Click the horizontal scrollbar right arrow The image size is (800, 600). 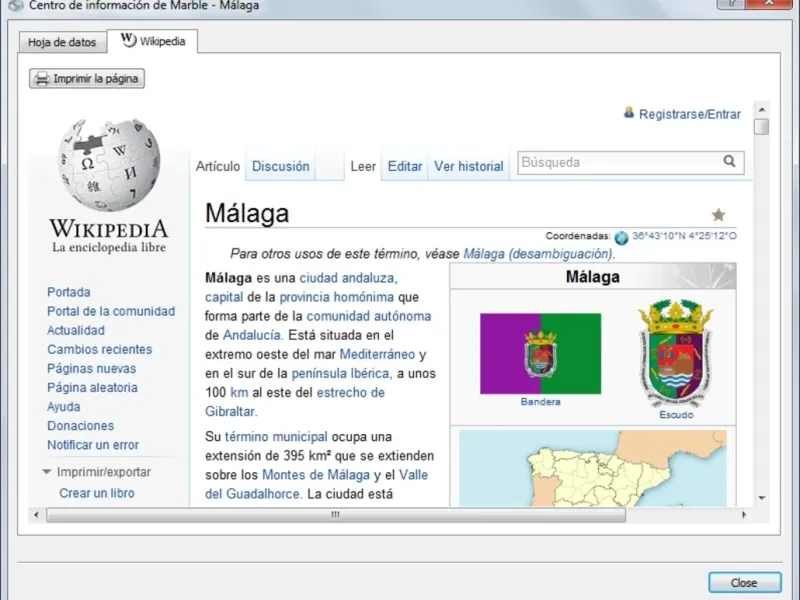tap(744, 515)
